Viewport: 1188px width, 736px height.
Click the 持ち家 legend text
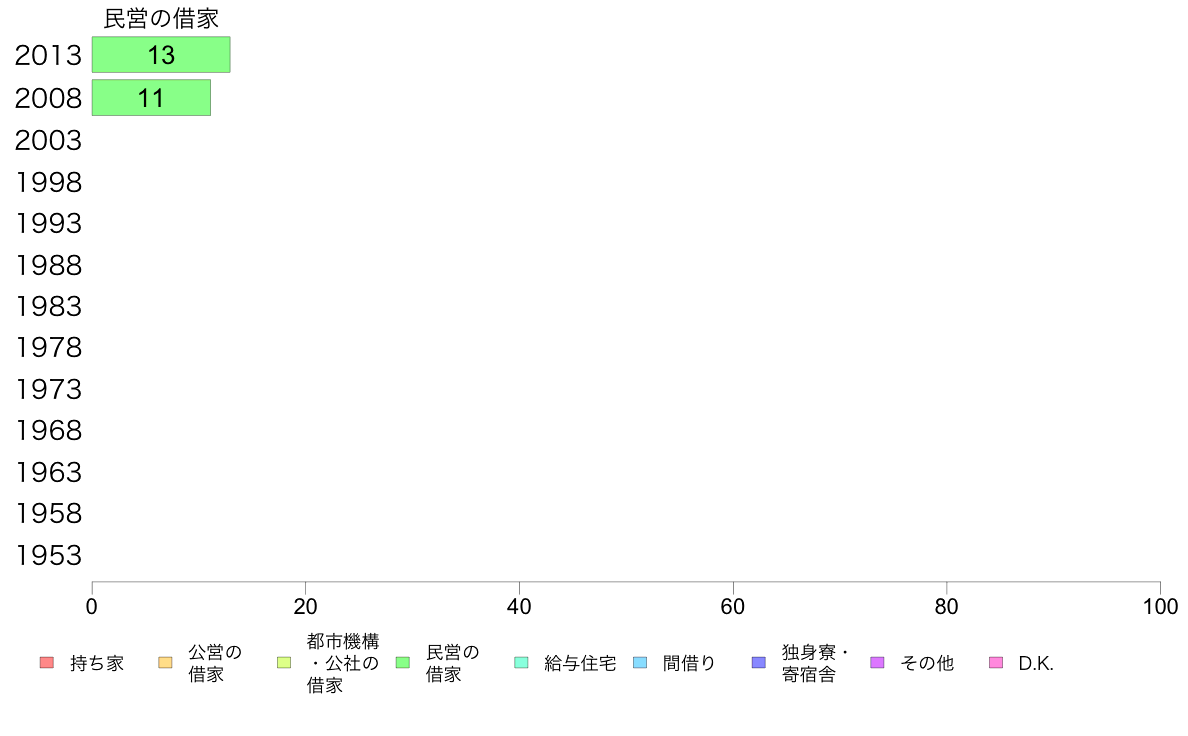97,663
